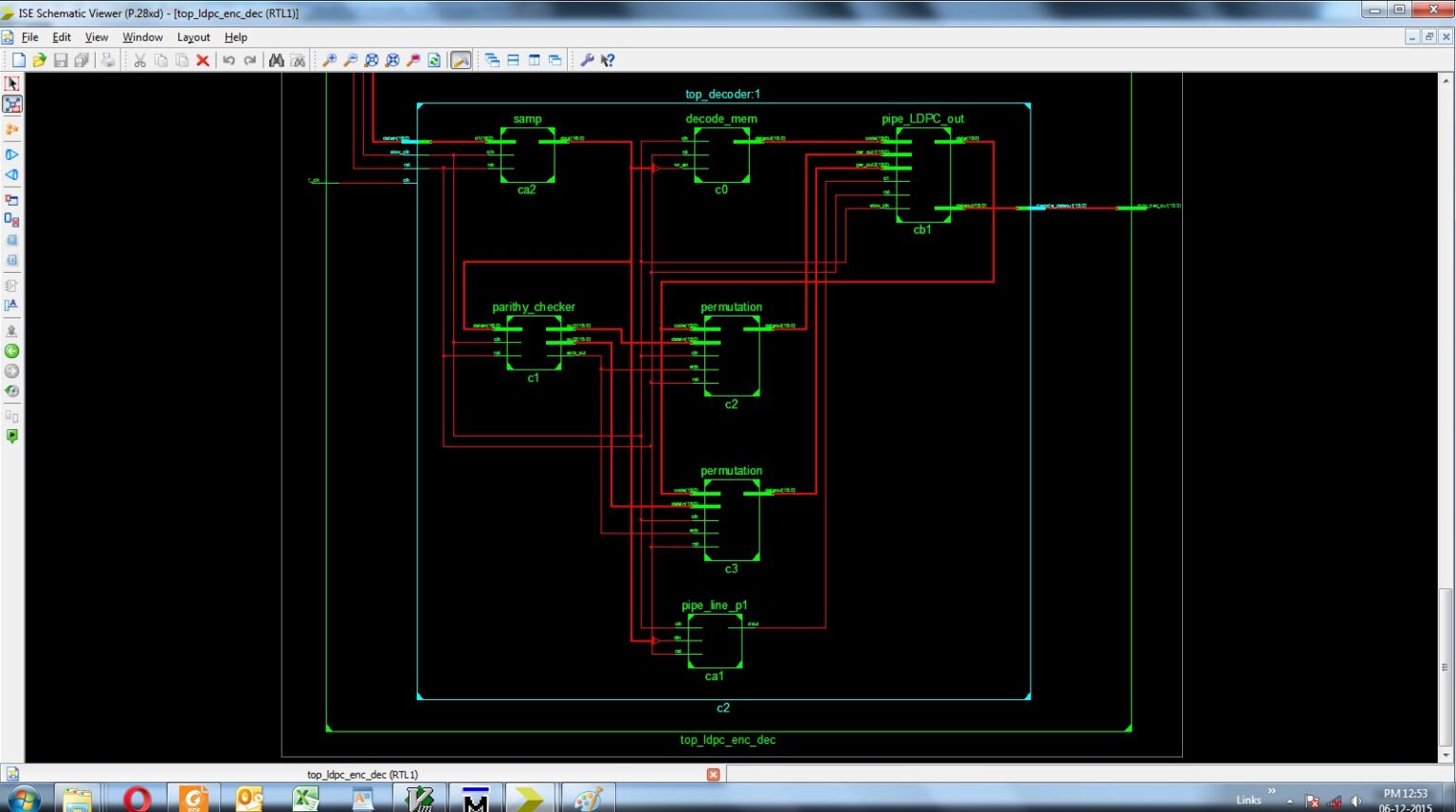Click the Zoom Out magnifier icon
The image size is (1456, 812).
coord(349,60)
